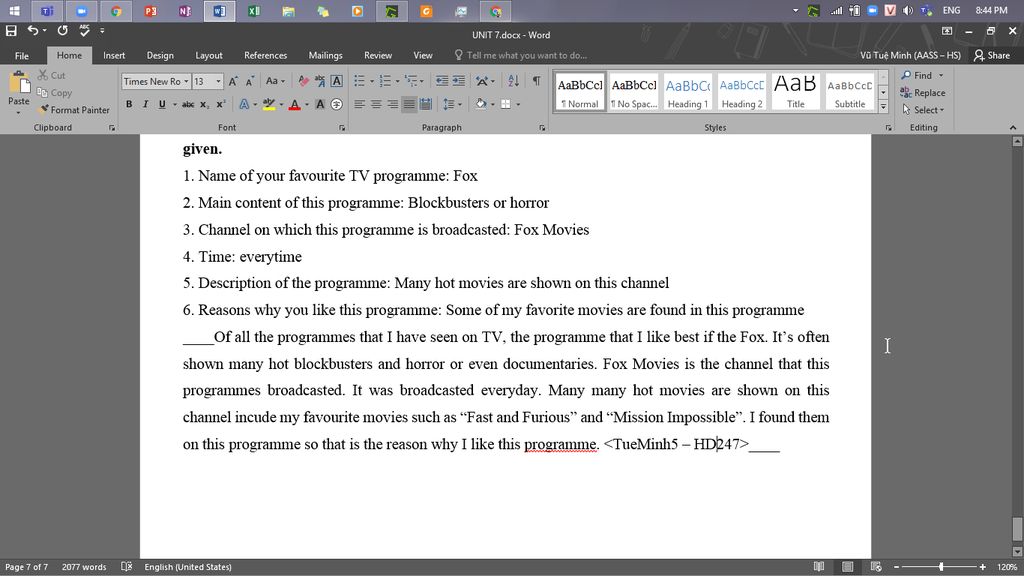
Task: Decrease font size with Shrink Font
Action: [x=250, y=81]
